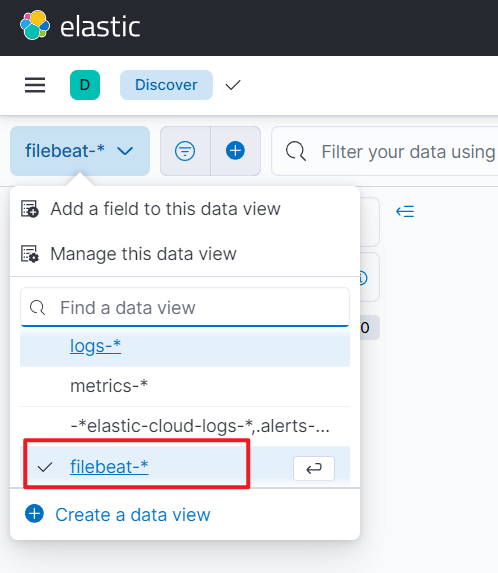Select the metrics-* data view

[x=185, y=386]
